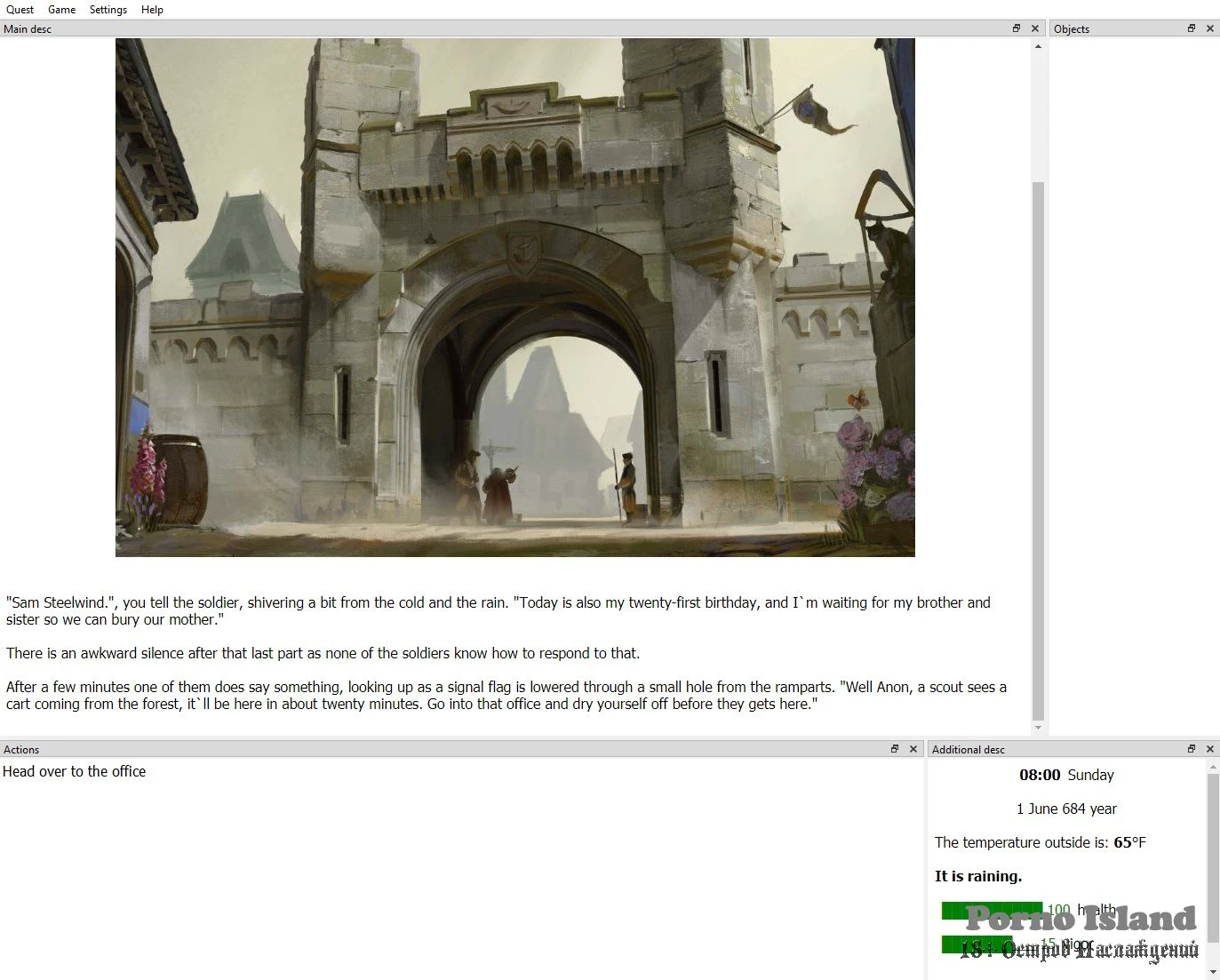This screenshot has width=1220, height=980.
Task: Click Additional desc scrollbar up arrow
Action: pos(1213,767)
